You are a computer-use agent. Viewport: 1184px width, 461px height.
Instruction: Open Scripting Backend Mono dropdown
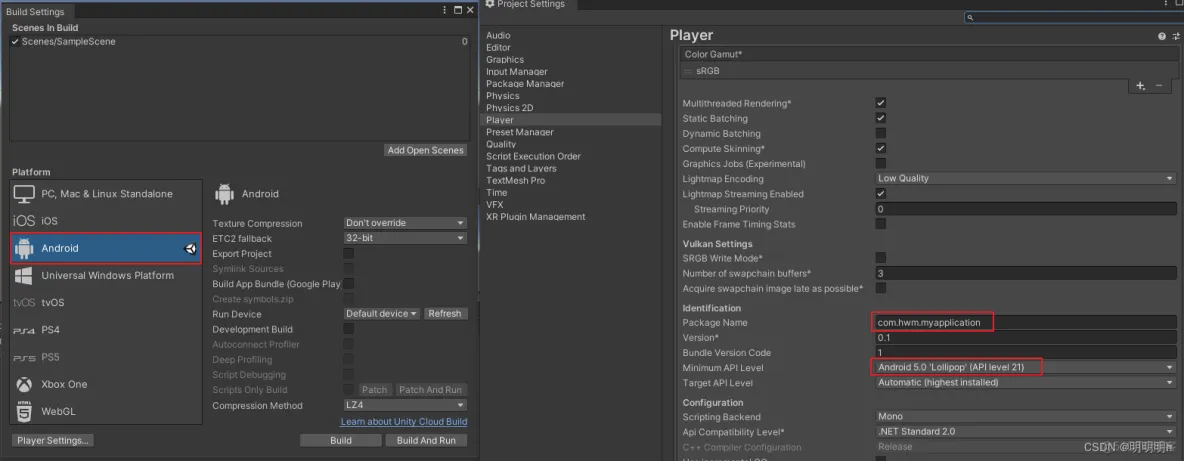coord(1025,416)
